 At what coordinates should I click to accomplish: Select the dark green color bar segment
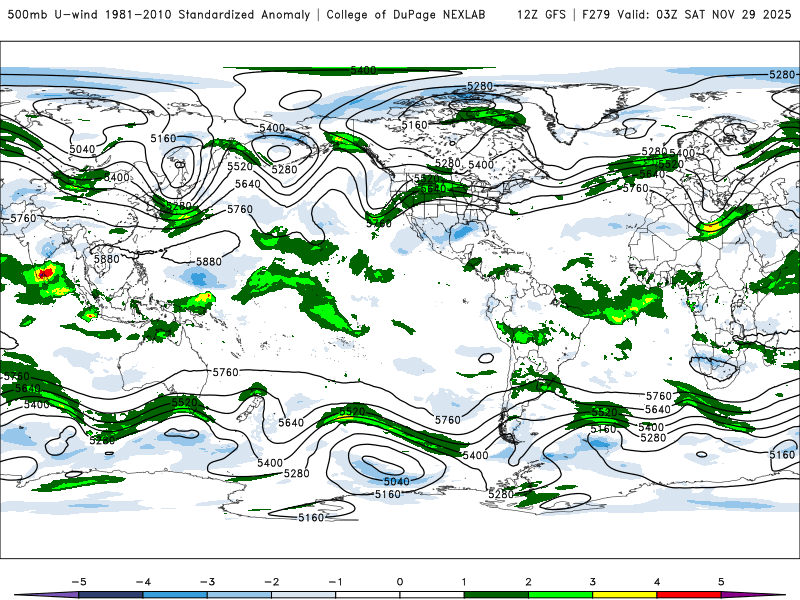click(x=496, y=595)
